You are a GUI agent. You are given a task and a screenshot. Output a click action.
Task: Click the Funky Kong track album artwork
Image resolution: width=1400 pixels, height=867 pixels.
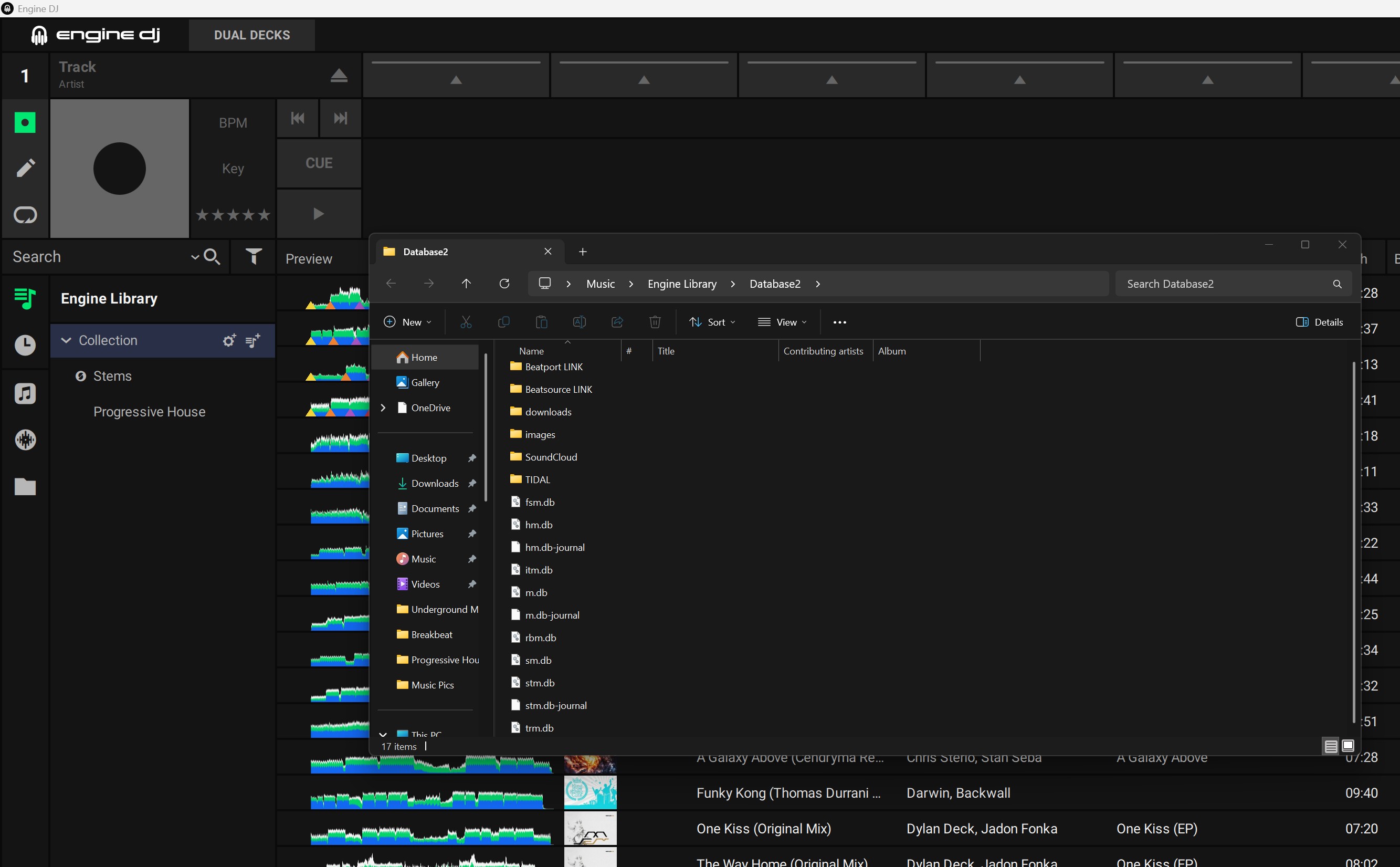[590, 792]
